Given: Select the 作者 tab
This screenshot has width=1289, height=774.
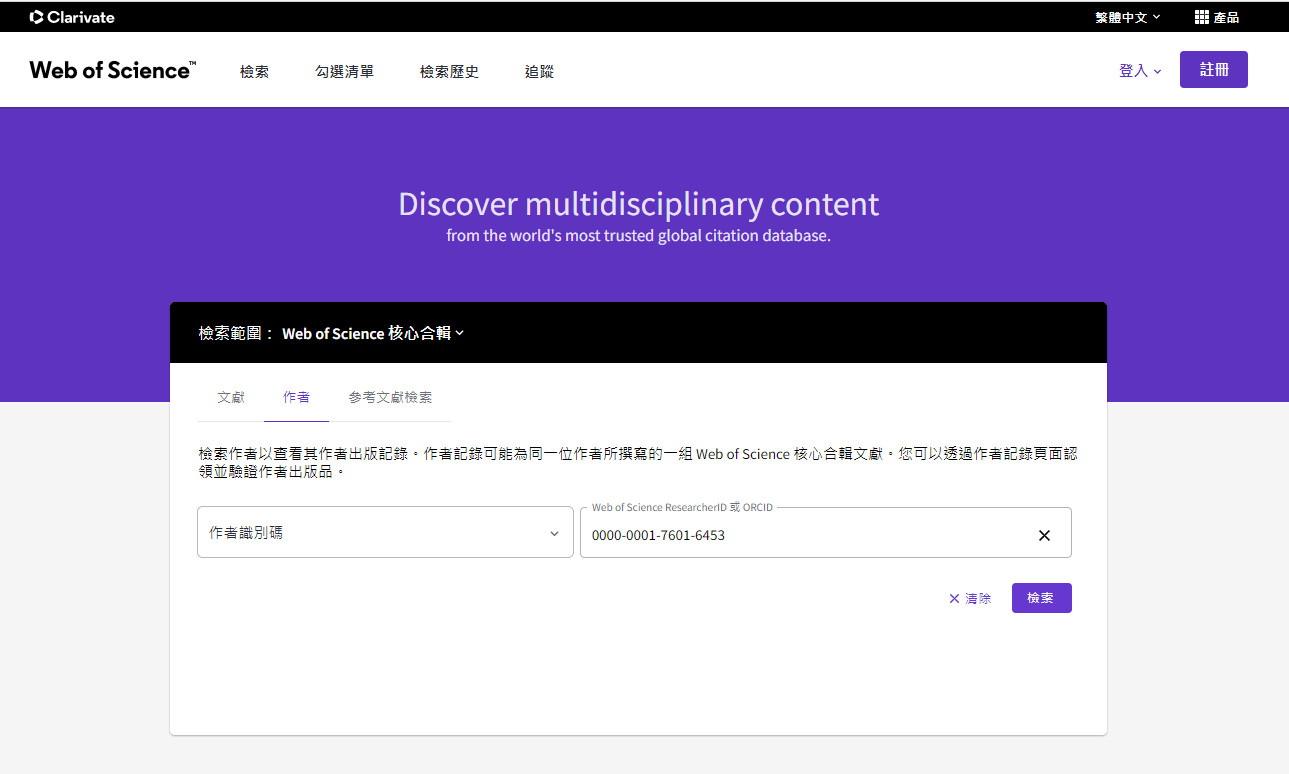Looking at the screenshot, I should [296, 397].
